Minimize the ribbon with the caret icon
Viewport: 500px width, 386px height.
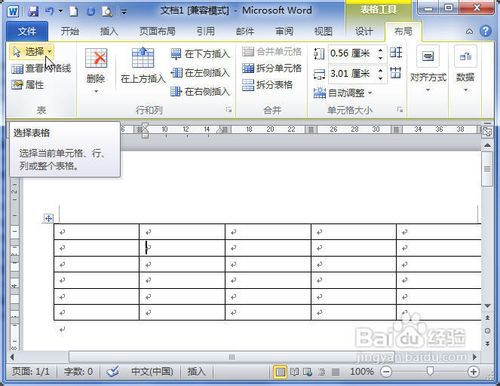click(469, 32)
